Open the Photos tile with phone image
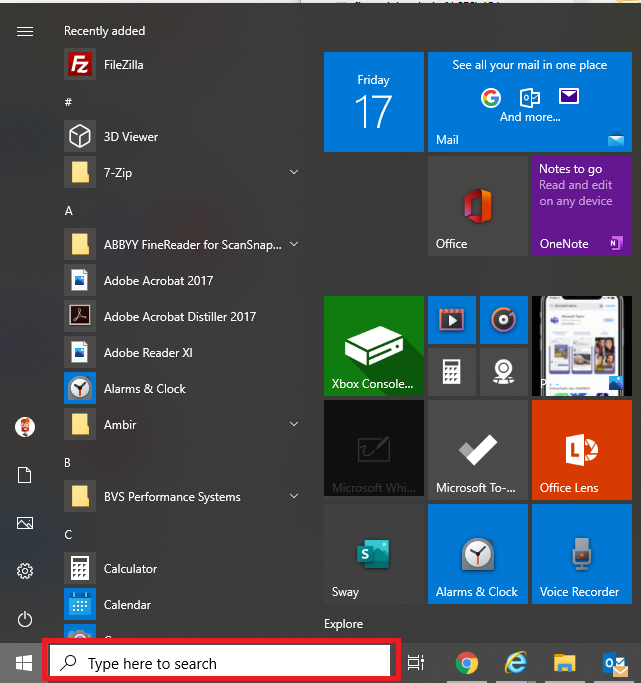The width and height of the screenshot is (641, 683). [x=582, y=346]
